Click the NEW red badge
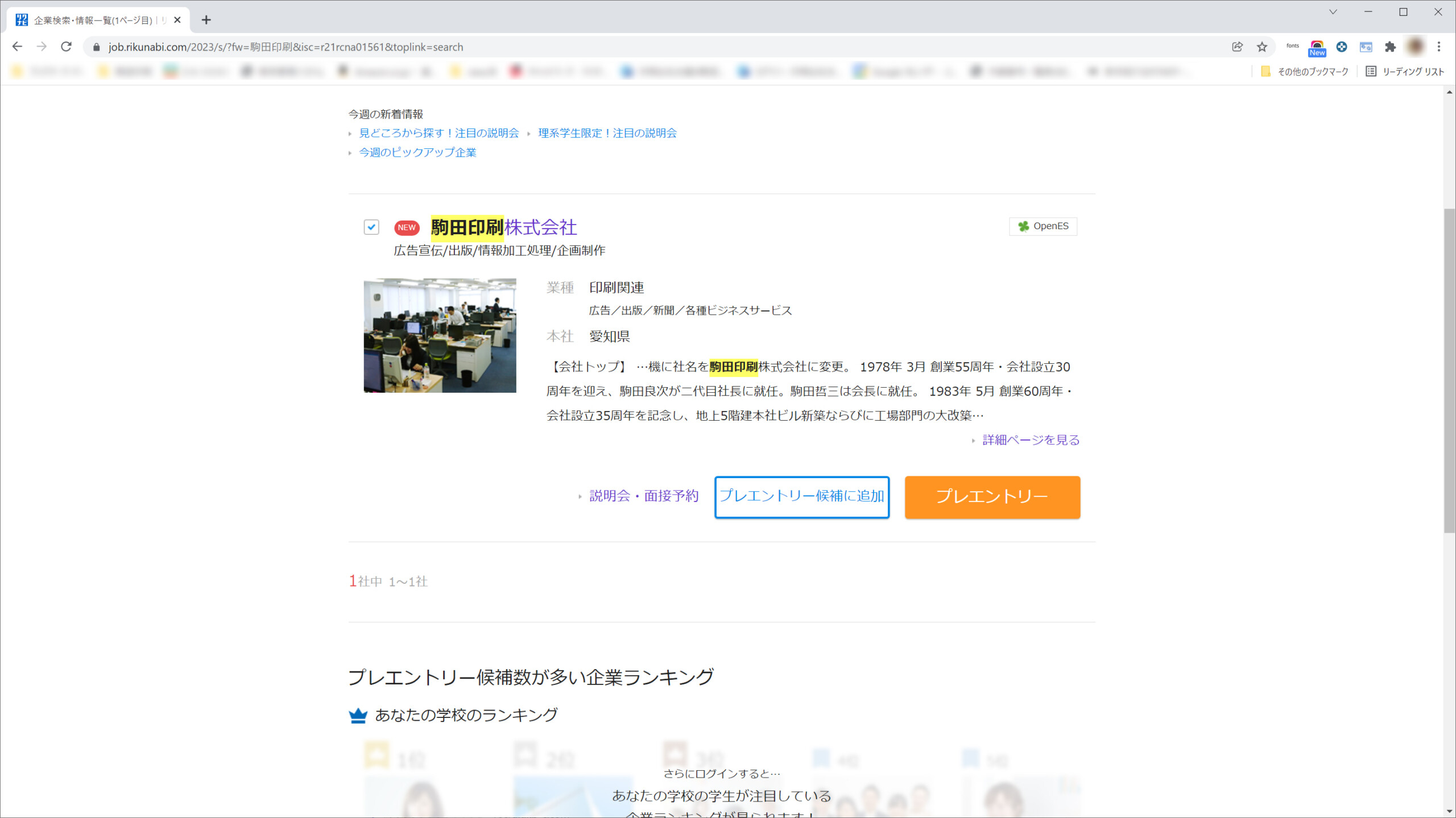 coord(407,227)
